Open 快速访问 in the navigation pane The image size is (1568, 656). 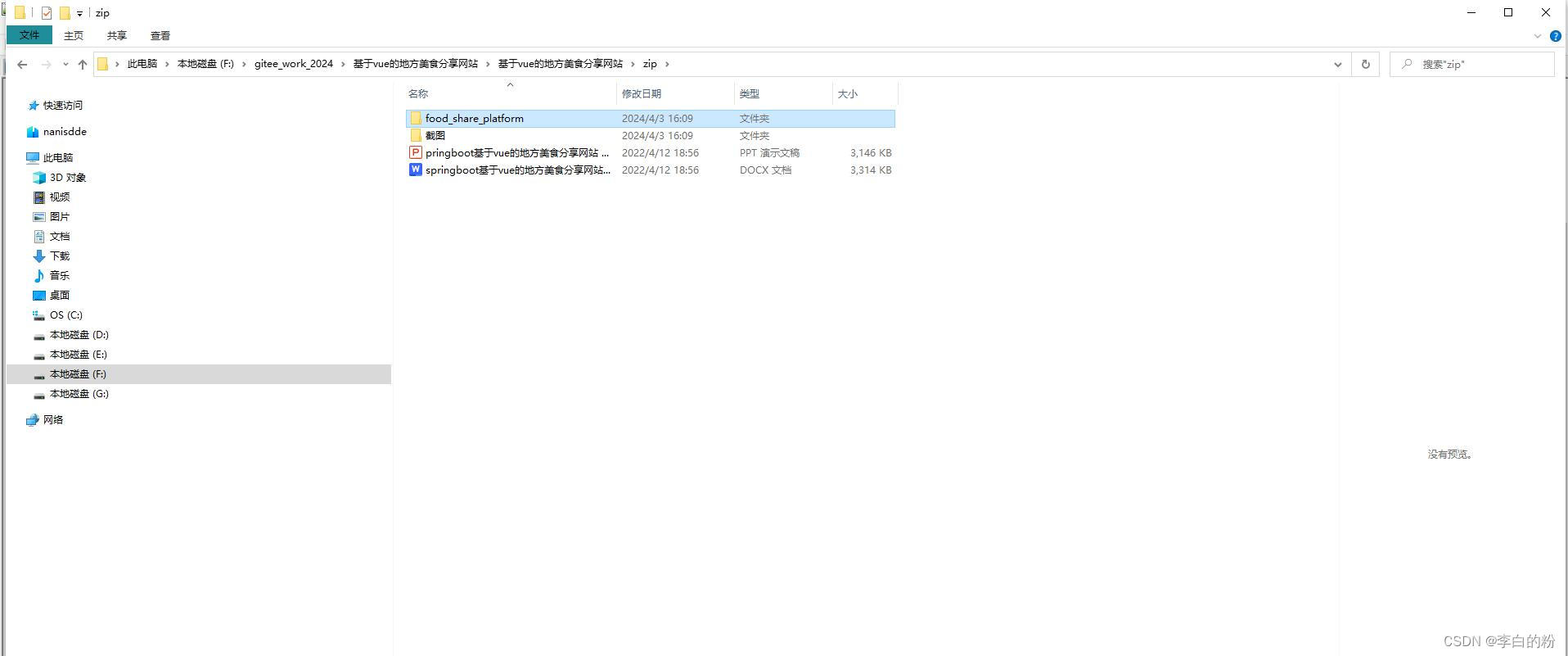coord(63,106)
